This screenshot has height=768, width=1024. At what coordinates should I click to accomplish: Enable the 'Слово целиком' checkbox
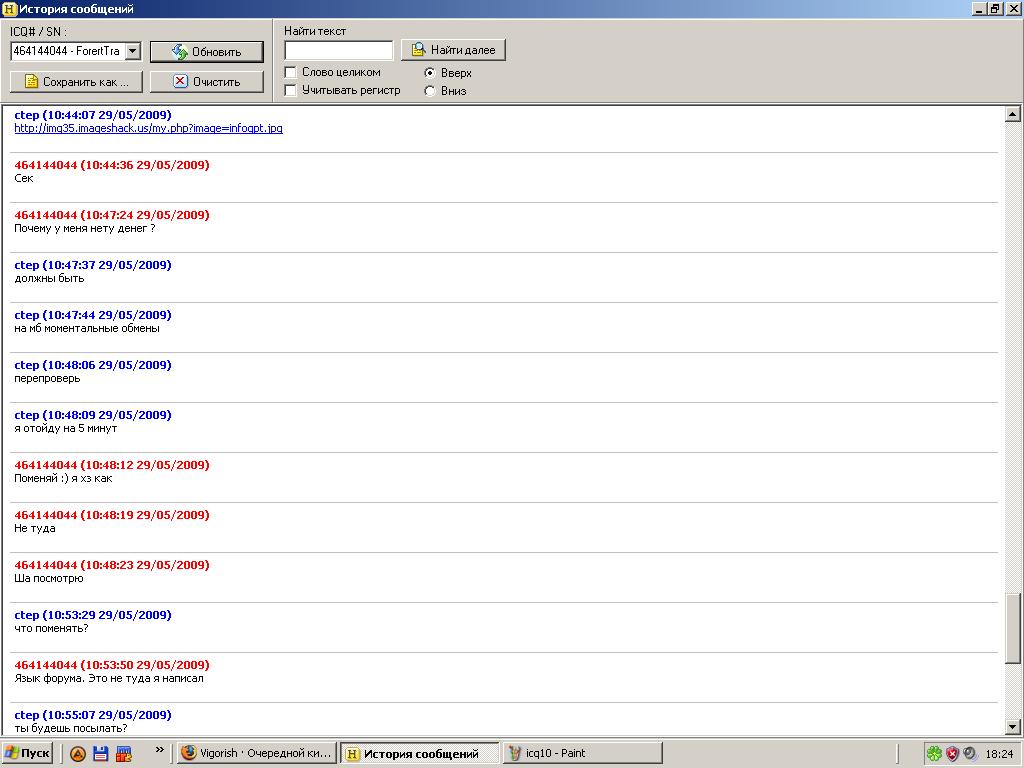pyautogui.click(x=291, y=72)
